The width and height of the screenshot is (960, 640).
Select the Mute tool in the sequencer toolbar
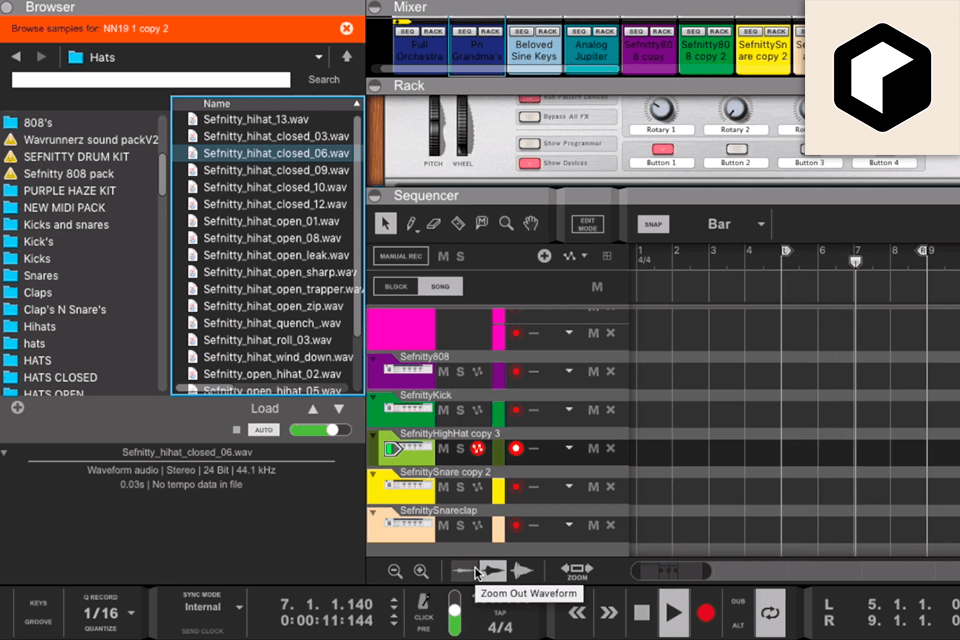pyautogui.click(x=482, y=224)
